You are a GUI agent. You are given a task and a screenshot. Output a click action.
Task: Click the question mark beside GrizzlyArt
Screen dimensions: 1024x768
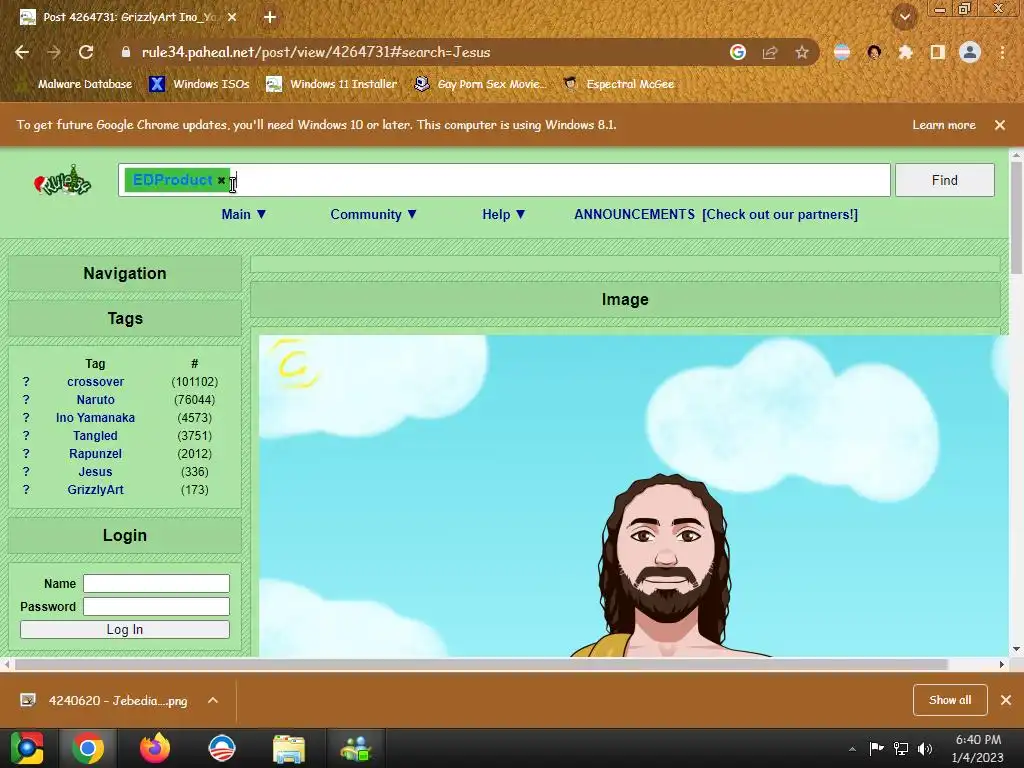click(x=26, y=489)
